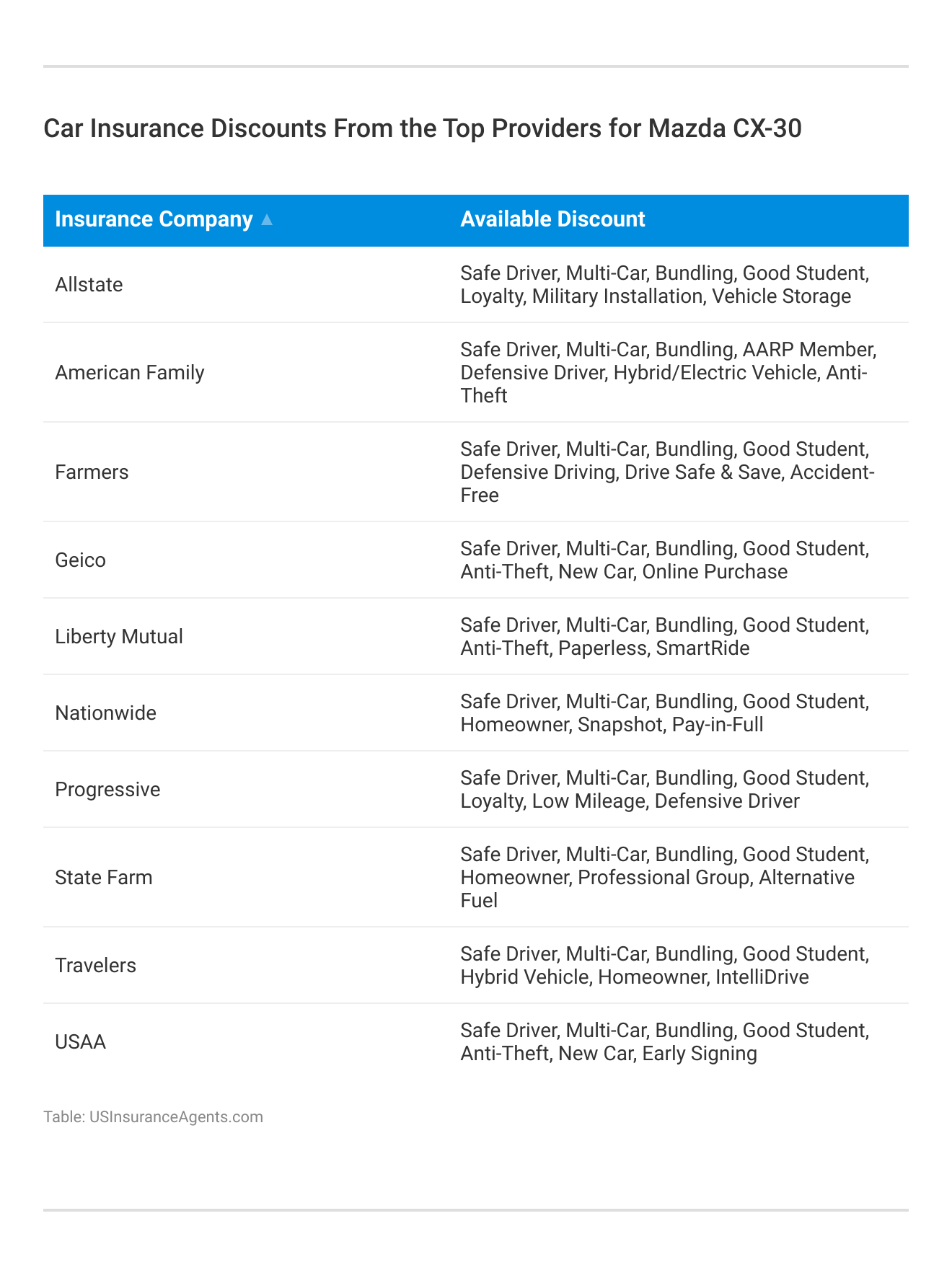Select the Progressive company name cell

click(107, 790)
